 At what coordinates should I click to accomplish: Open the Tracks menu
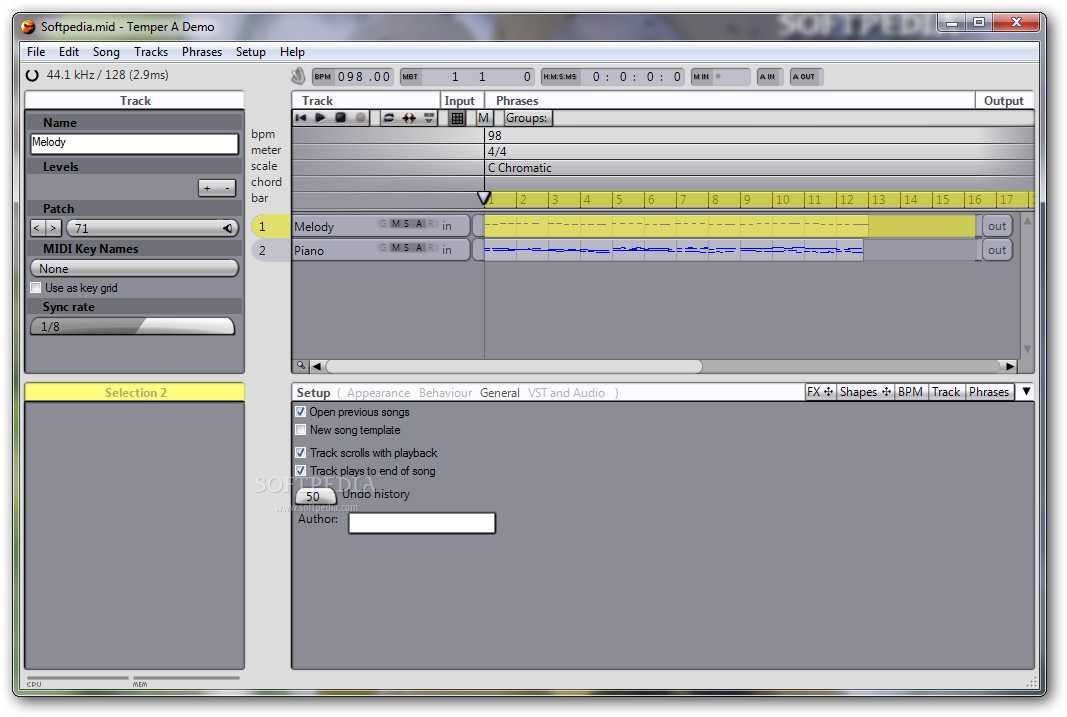click(151, 52)
